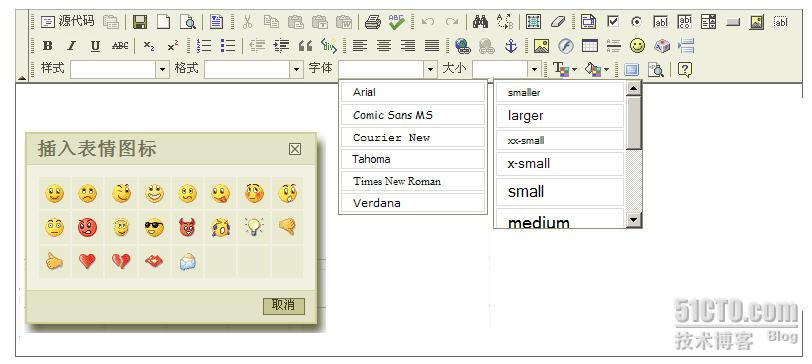
Task: Click the size list scrollbar up arrow
Action: [634, 89]
